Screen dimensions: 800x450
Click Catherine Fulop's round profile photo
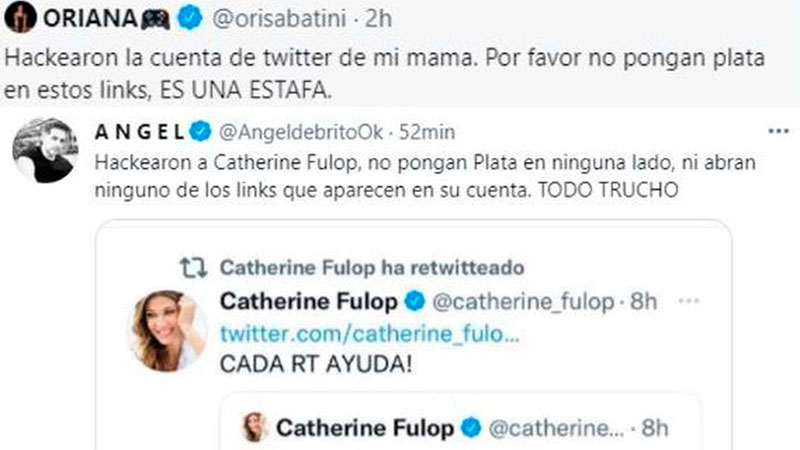coord(169,331)
